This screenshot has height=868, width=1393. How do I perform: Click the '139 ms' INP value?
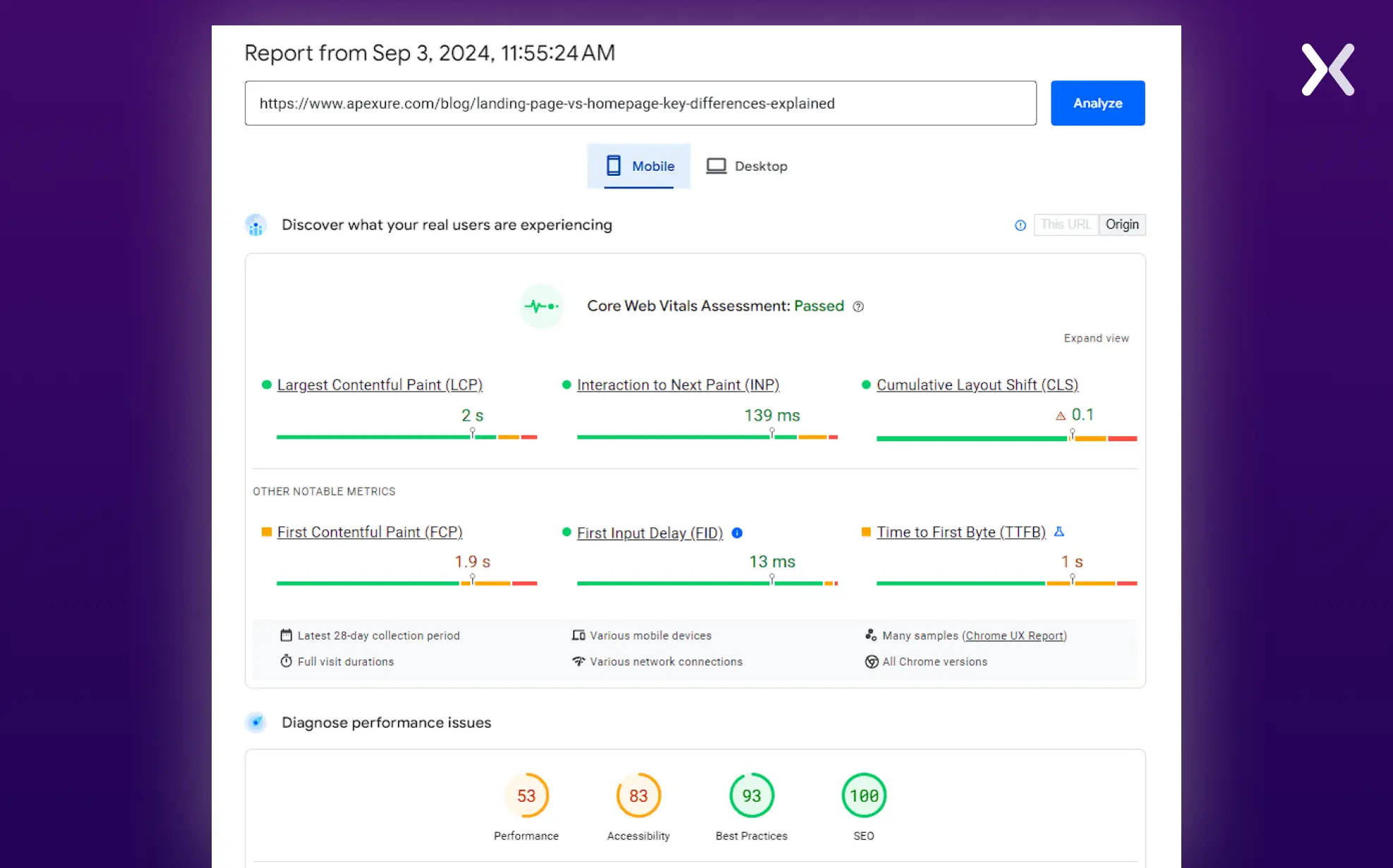point(772,416)
